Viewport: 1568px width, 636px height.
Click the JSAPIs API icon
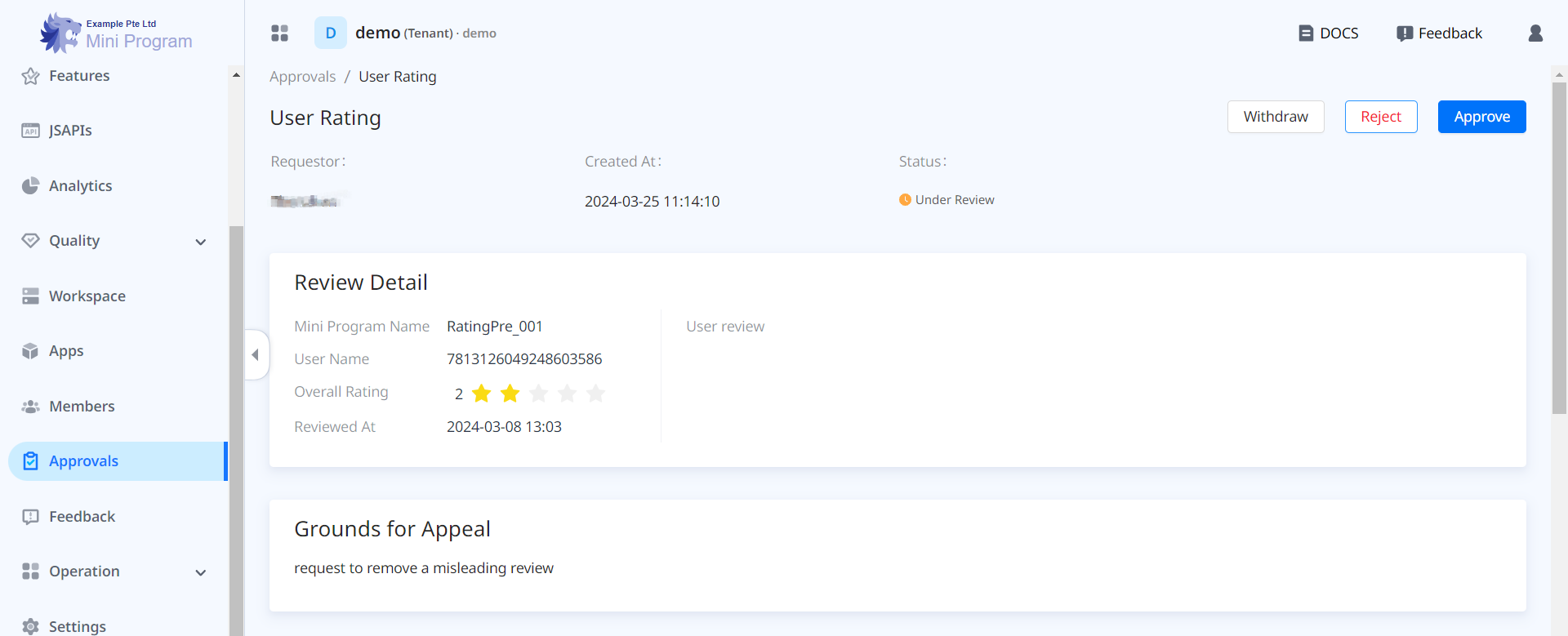[x=31, y=131]
